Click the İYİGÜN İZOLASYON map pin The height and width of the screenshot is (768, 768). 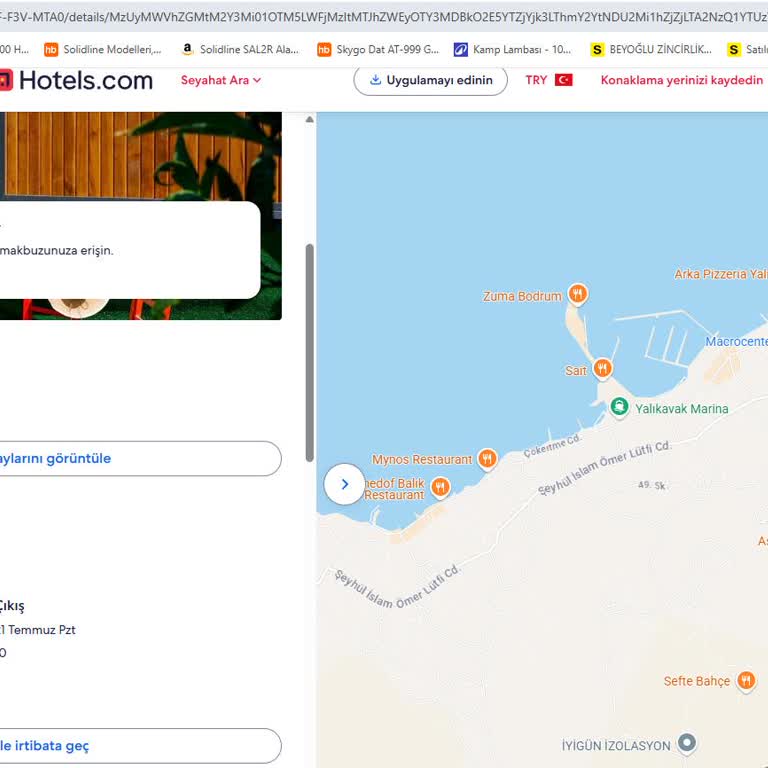(x=687, y=743)
